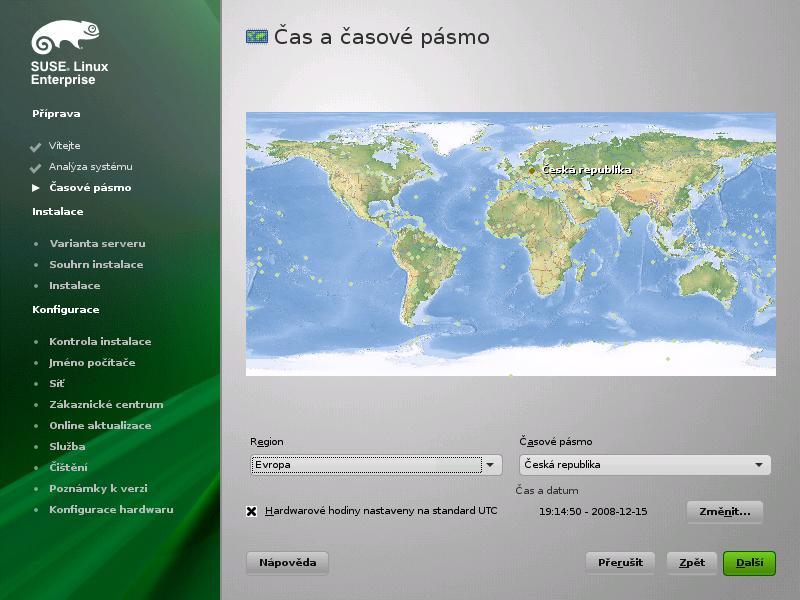
Task: Click the checkmark icon next to Vítejte
Action: click(x=35, y=147)
